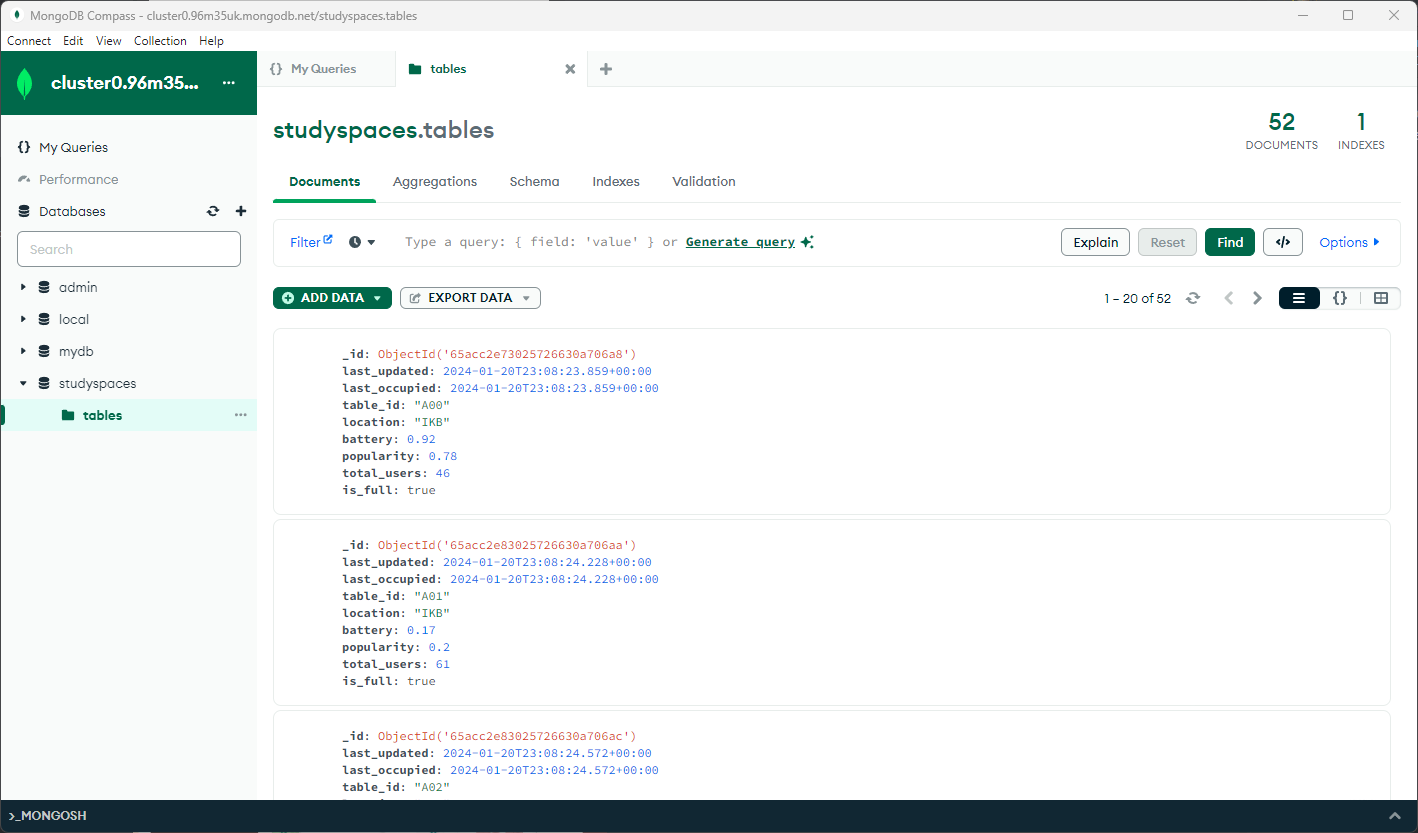
Task: Export query to language code button
Action: coord(1283,242)
